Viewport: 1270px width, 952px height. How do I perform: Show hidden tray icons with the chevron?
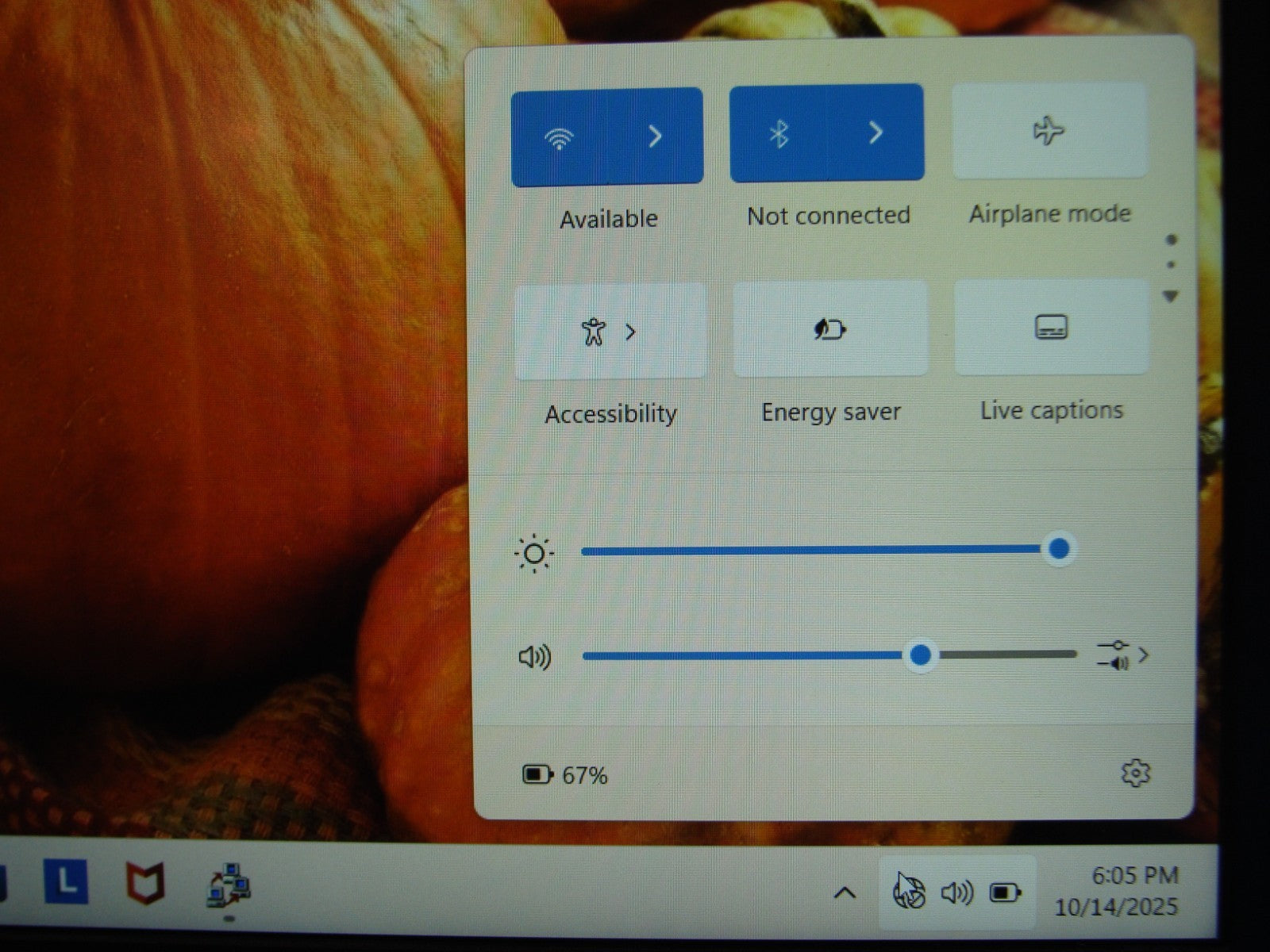click(x=845, y=893)
